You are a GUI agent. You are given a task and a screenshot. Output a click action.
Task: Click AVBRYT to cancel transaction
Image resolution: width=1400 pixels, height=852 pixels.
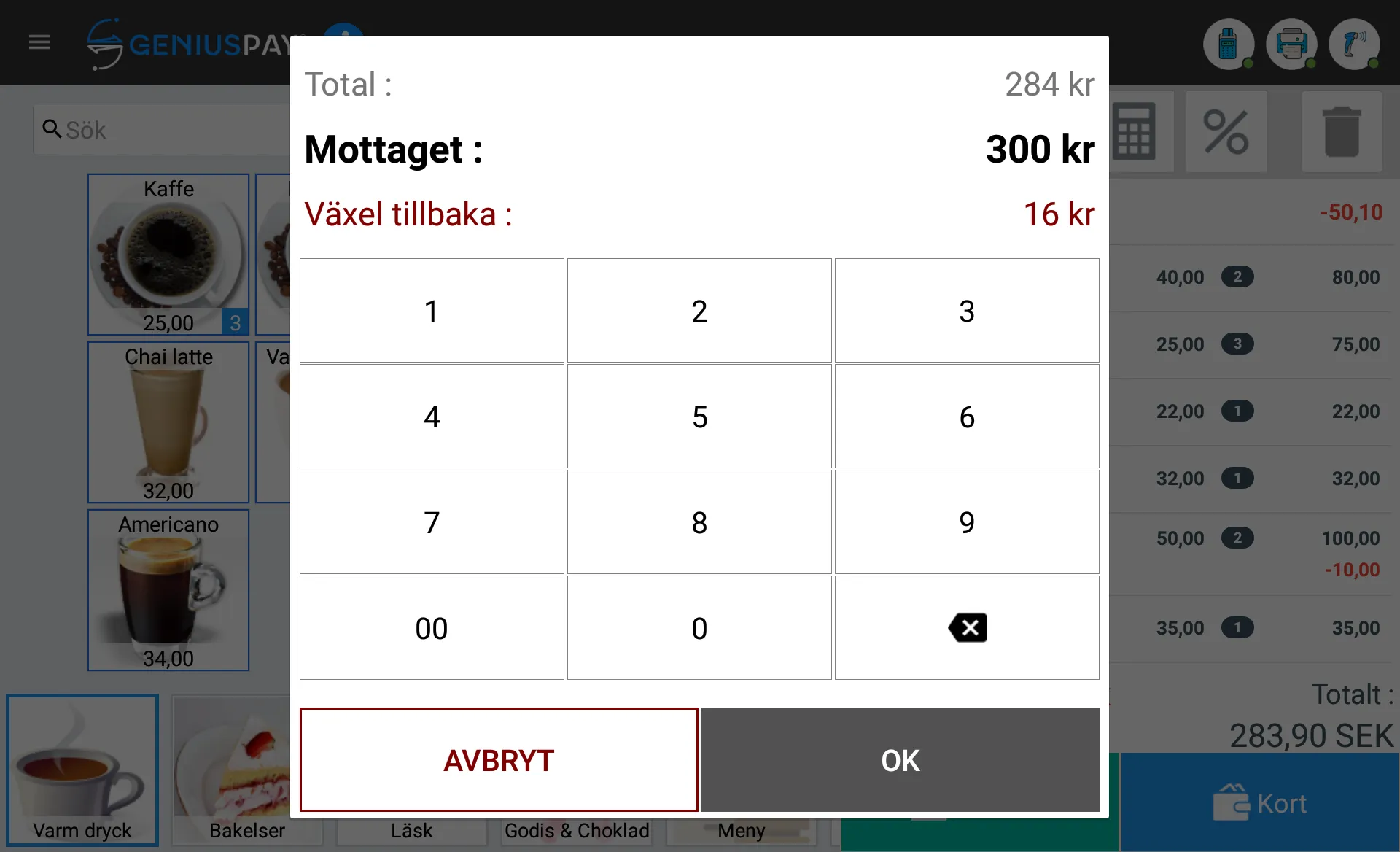pyautogui.click(x=498, y=759)
